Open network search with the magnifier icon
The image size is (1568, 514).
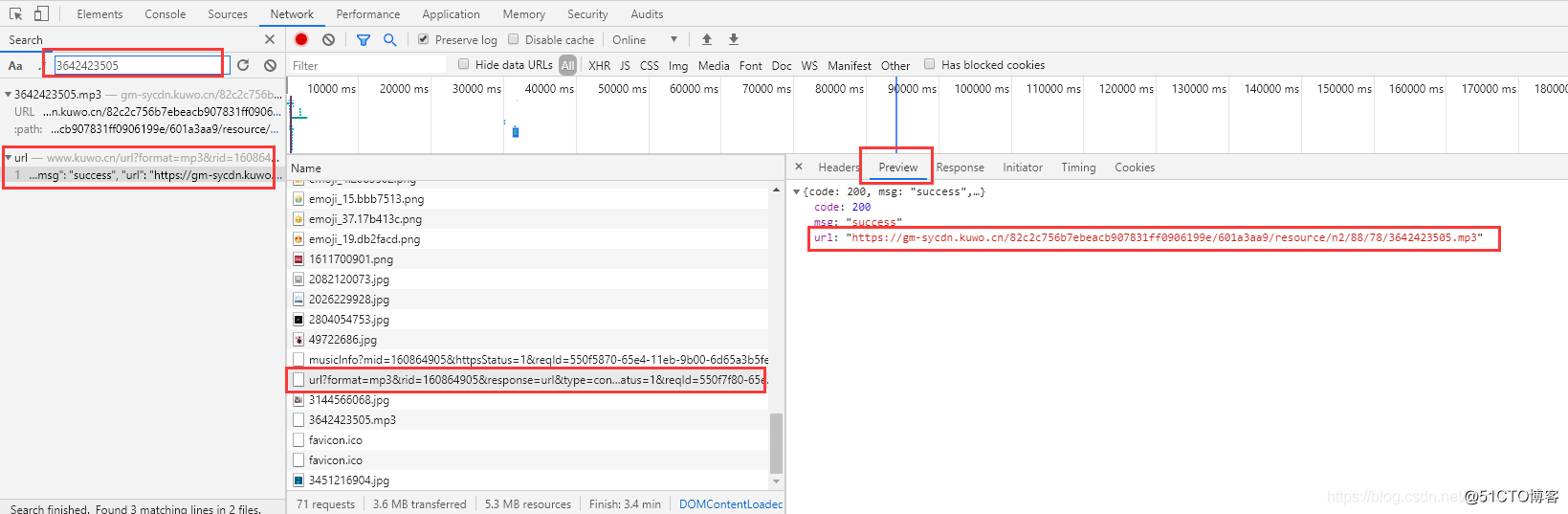(390, 39)
